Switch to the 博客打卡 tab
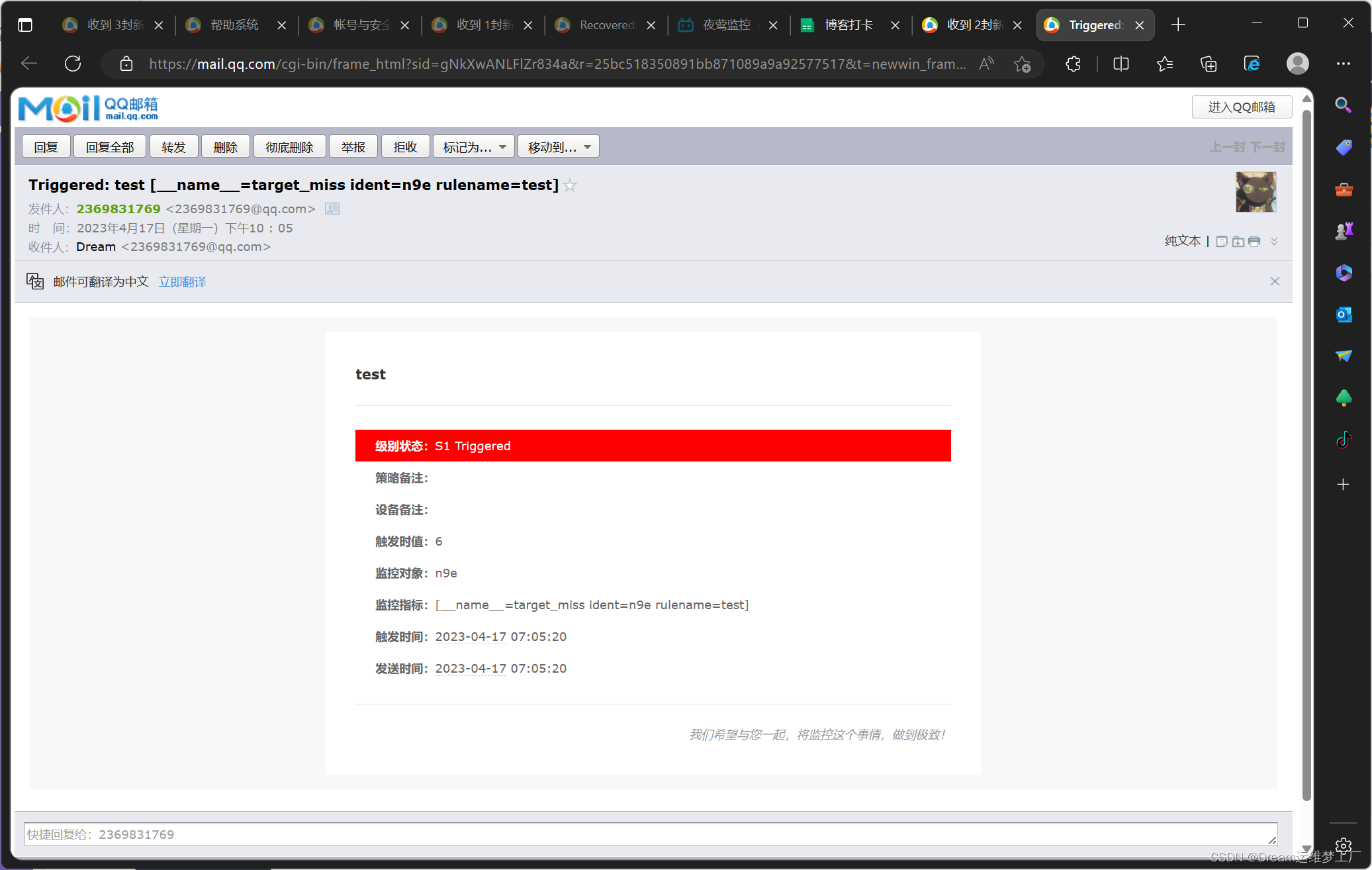This screenshot has width=1372, height=870. click(848, 25)
